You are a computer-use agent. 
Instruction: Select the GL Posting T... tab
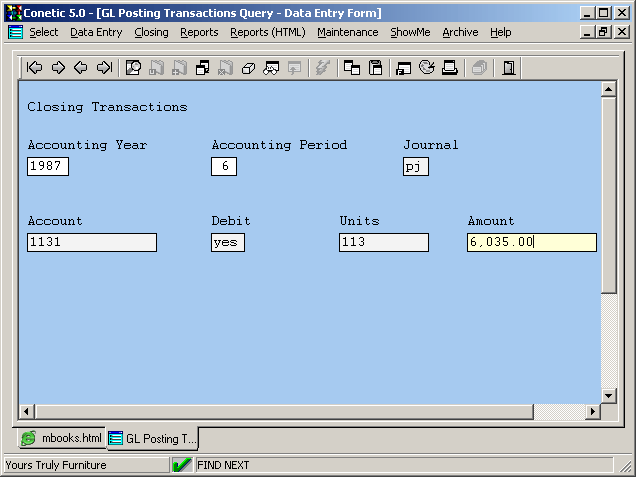[153, 438]
